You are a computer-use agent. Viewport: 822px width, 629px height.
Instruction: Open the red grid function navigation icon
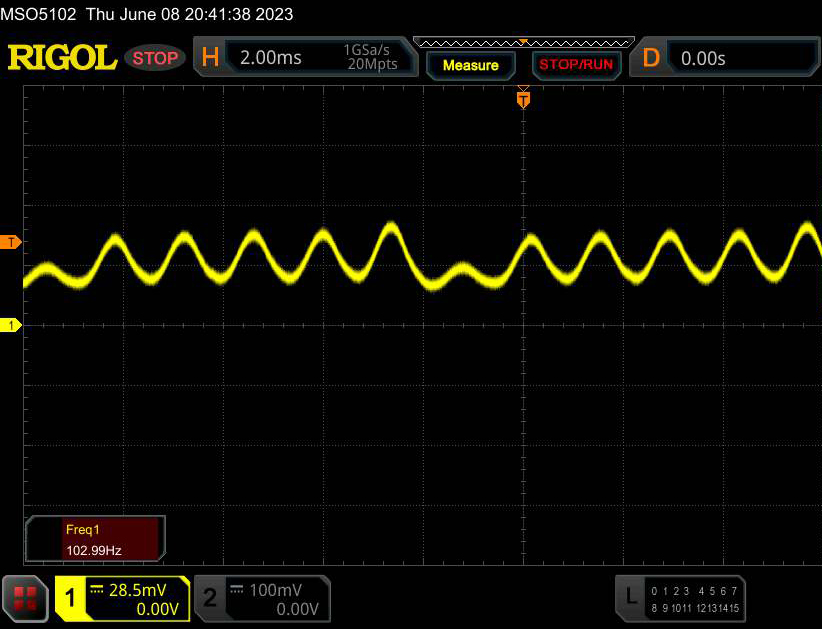25,599
